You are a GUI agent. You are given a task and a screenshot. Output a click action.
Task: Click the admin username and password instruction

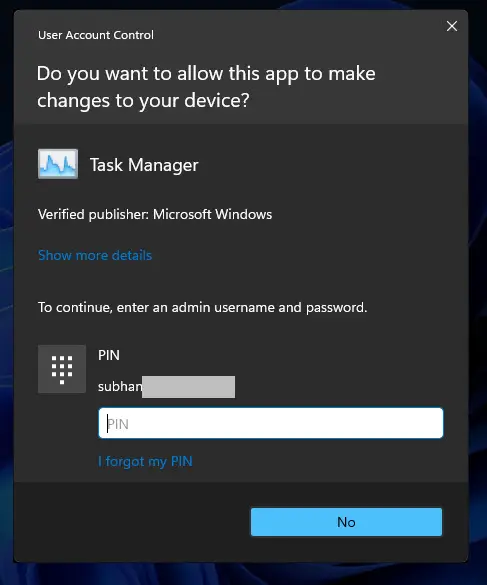click(x=203, y=307)
